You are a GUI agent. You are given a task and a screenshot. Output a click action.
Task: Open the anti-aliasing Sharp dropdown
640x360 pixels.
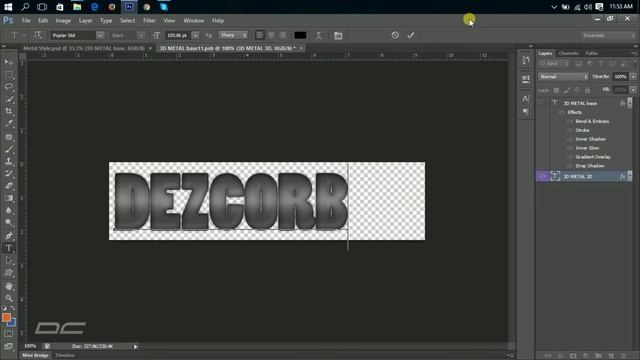[x=233, y=35]
